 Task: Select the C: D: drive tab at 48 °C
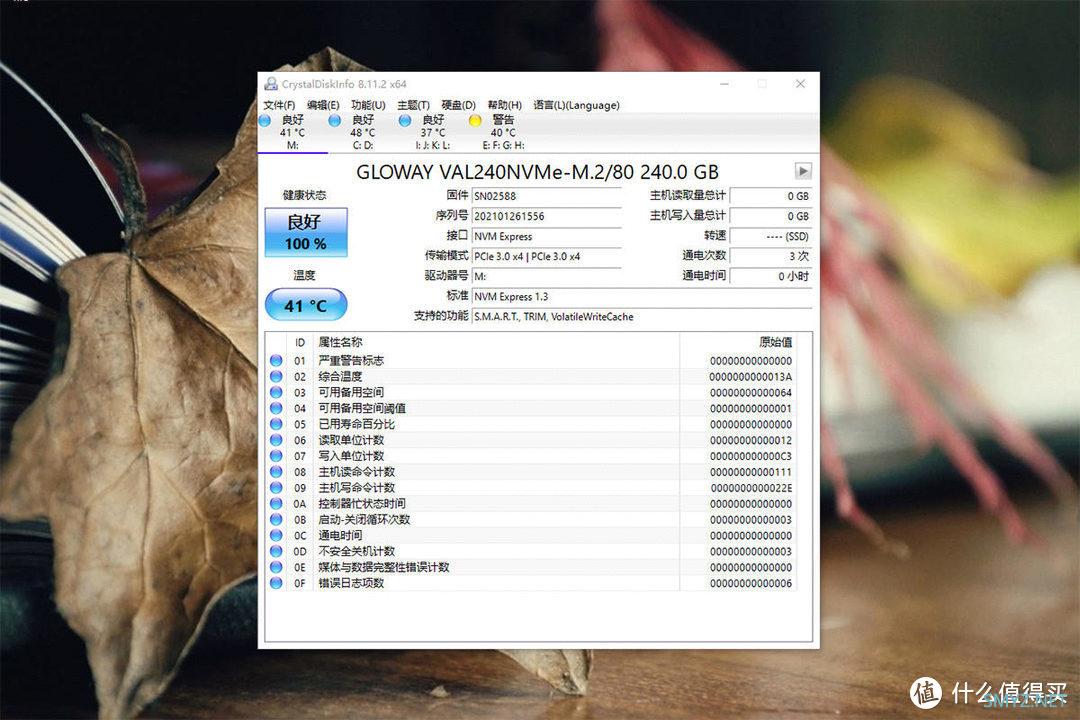(x=363, y=132)
